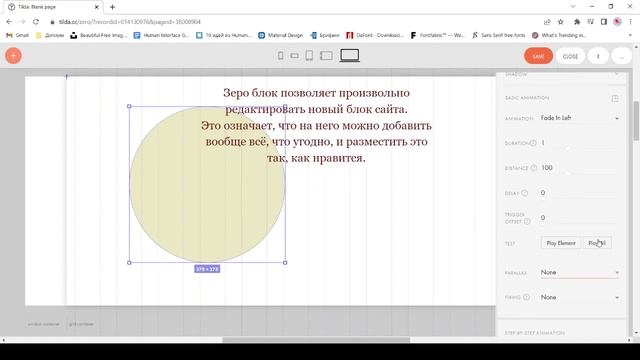The width and height of the screenshot is (640, 360).
Task: Click the Play All test button
Action: click(597, 243)
